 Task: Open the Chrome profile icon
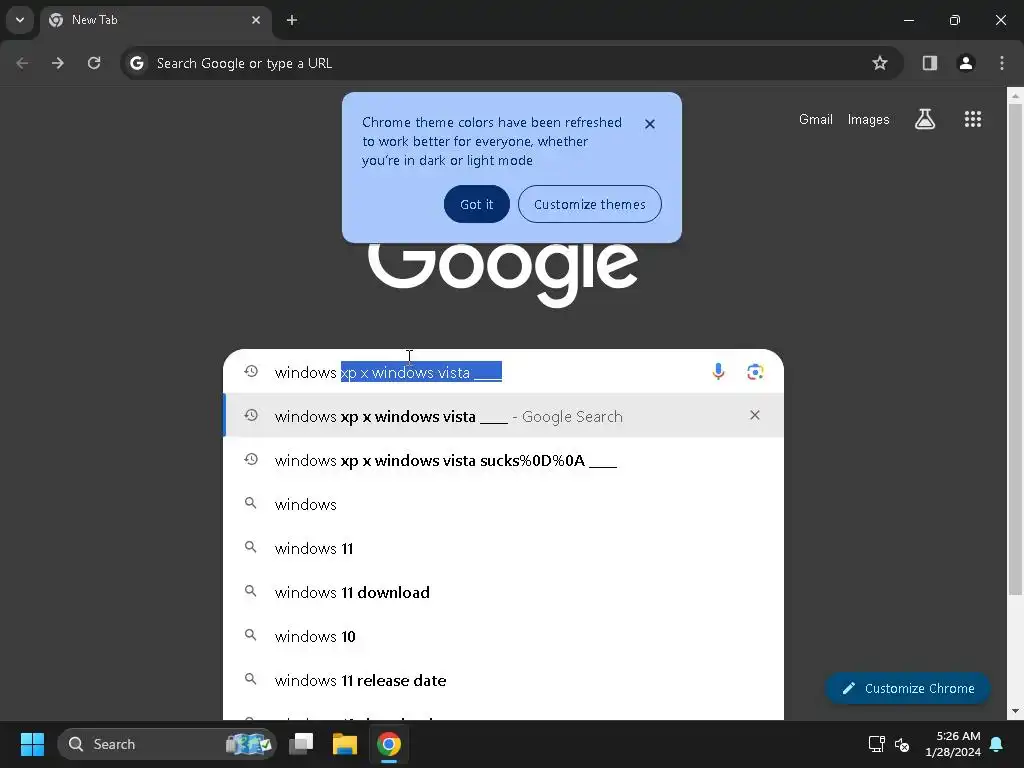coord(966,63)
